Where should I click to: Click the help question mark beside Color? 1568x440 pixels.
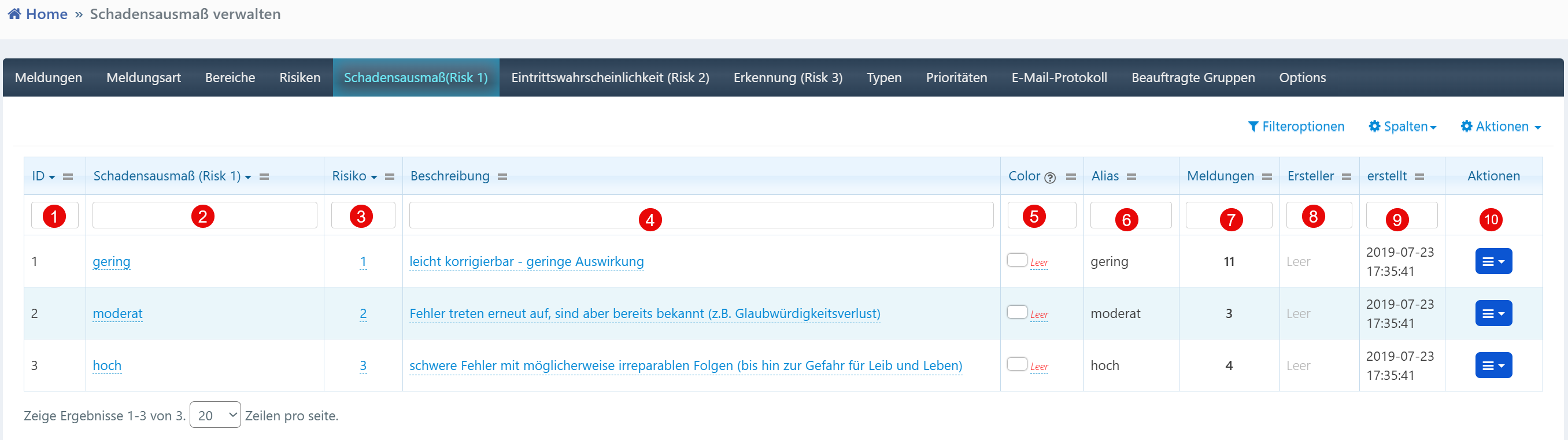pos(1049,178)
